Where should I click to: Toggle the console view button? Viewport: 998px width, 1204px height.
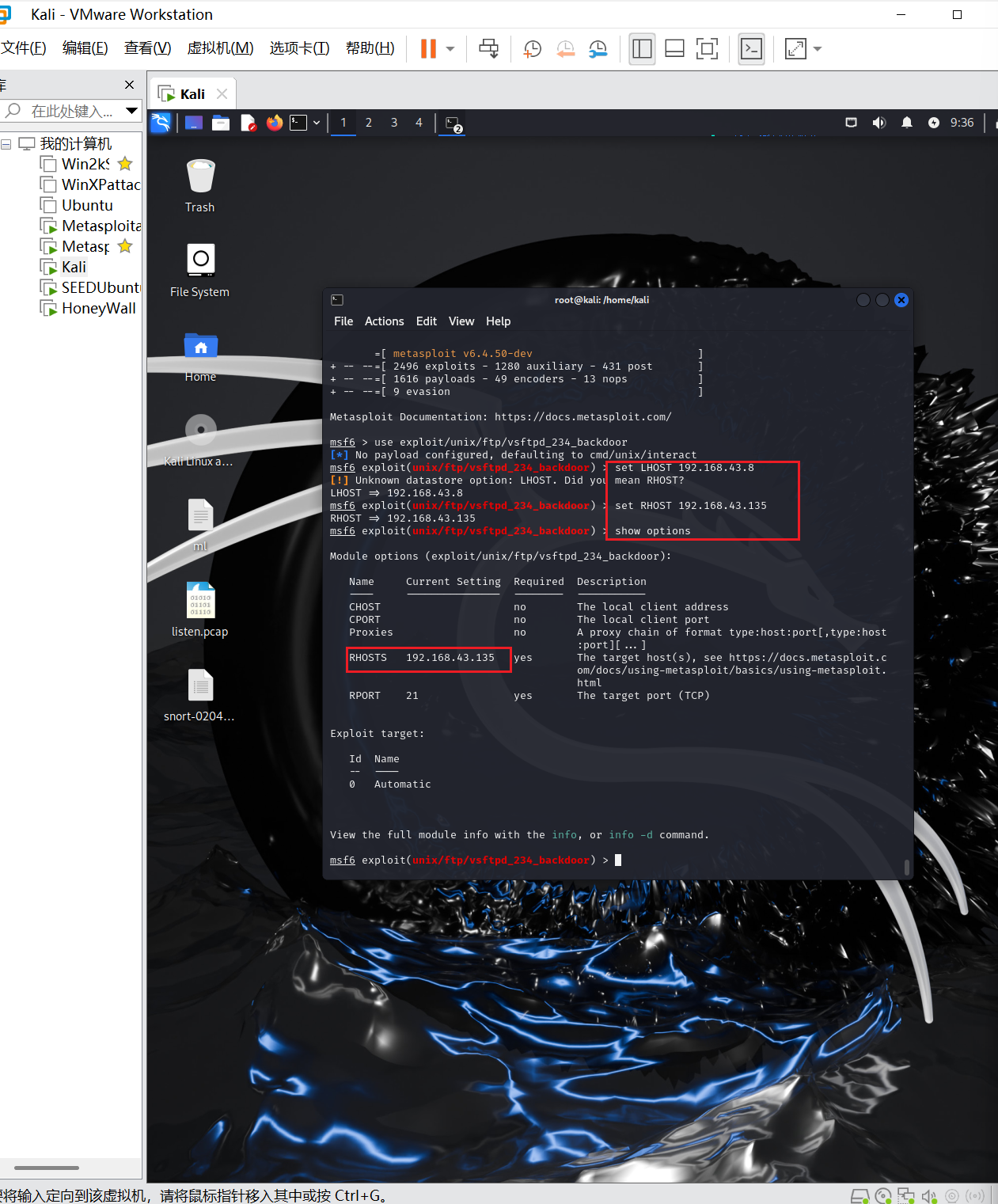click(751, 49)
